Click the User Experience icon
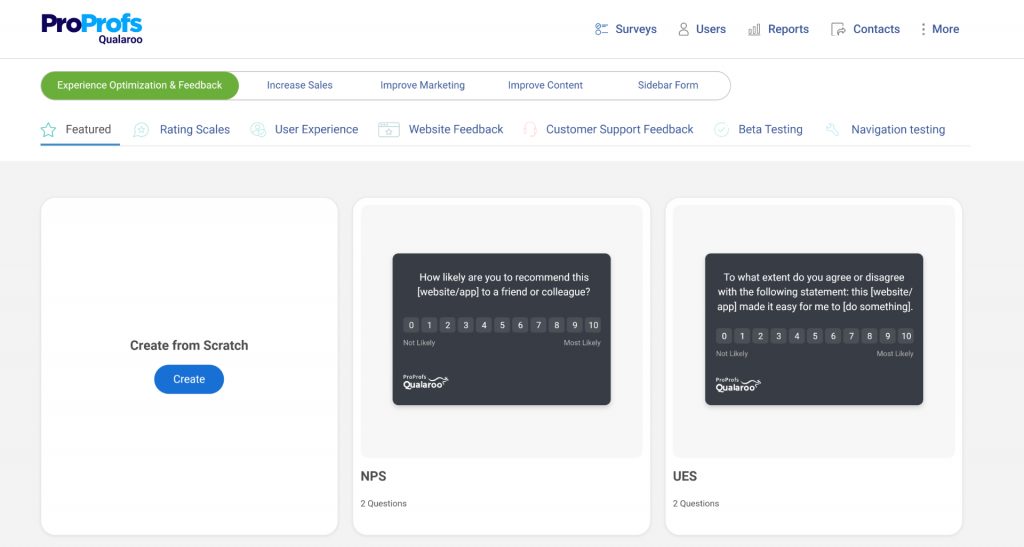 pos(258,130)
